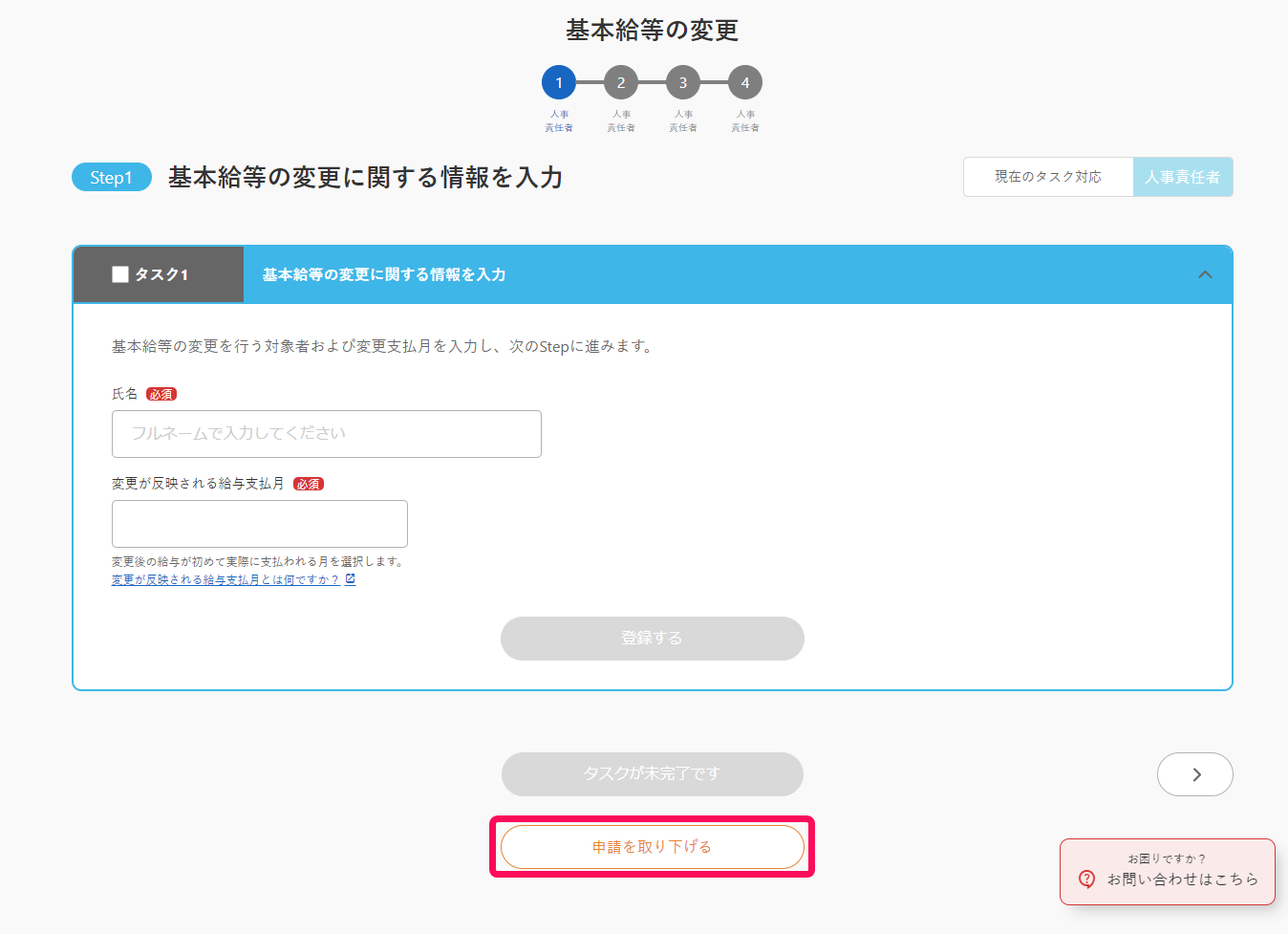Viewport: 1288px width, 934px height.
Task: Click the help question mark icon
Action: point(1086,880)
